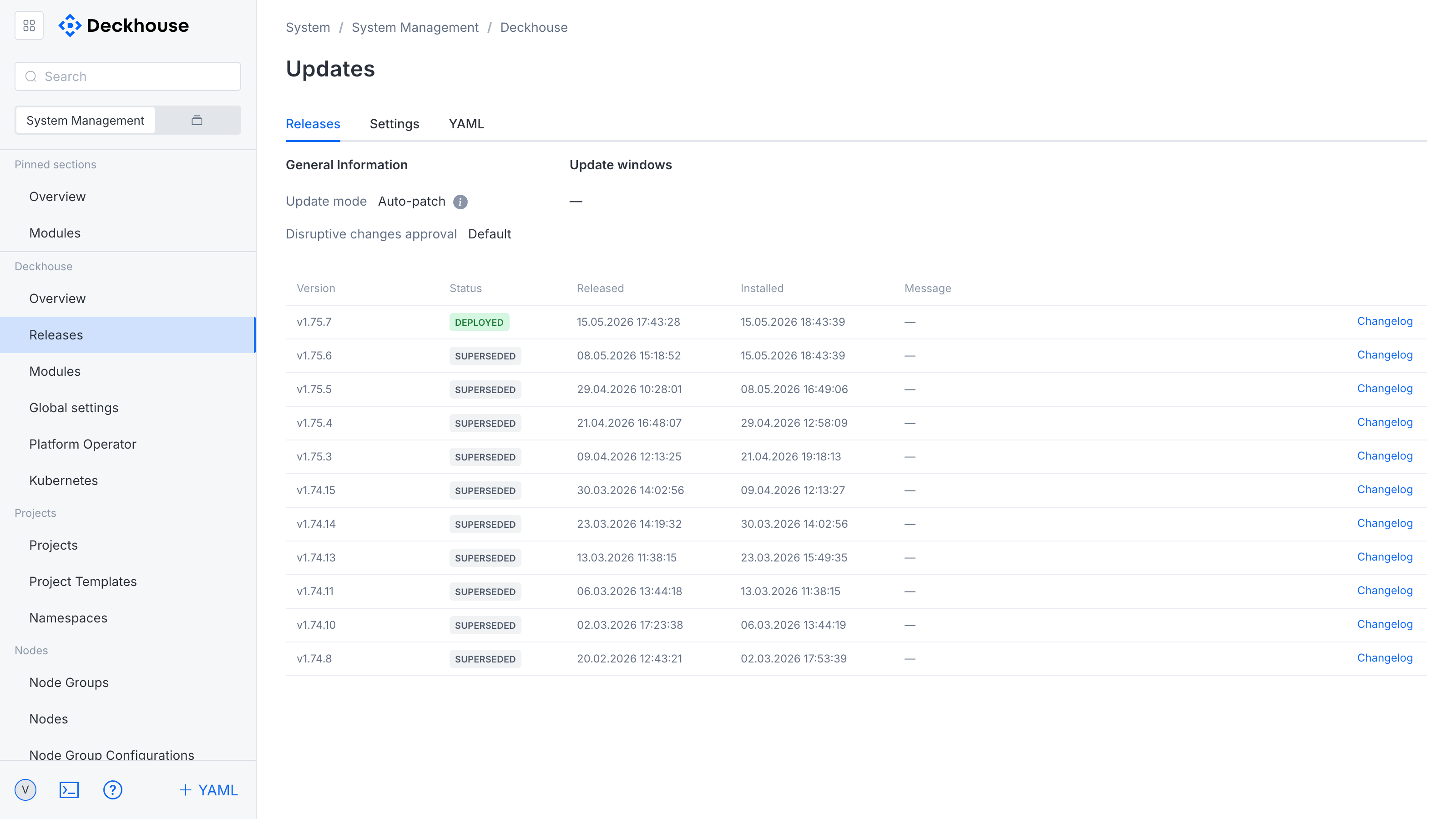Open Changelog for v1.75.6
Viewport: 1456px width, 819px height.
tap(1384, 355)
